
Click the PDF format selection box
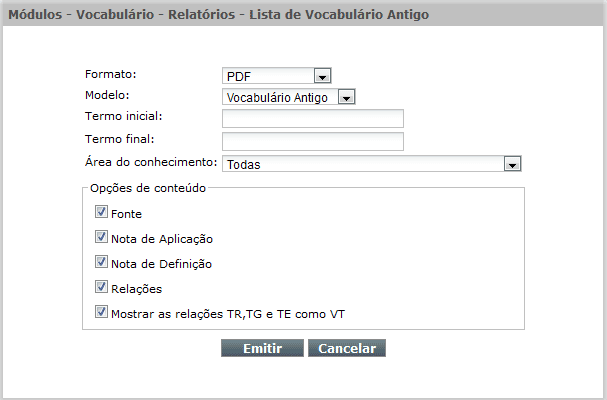point(276,76)
